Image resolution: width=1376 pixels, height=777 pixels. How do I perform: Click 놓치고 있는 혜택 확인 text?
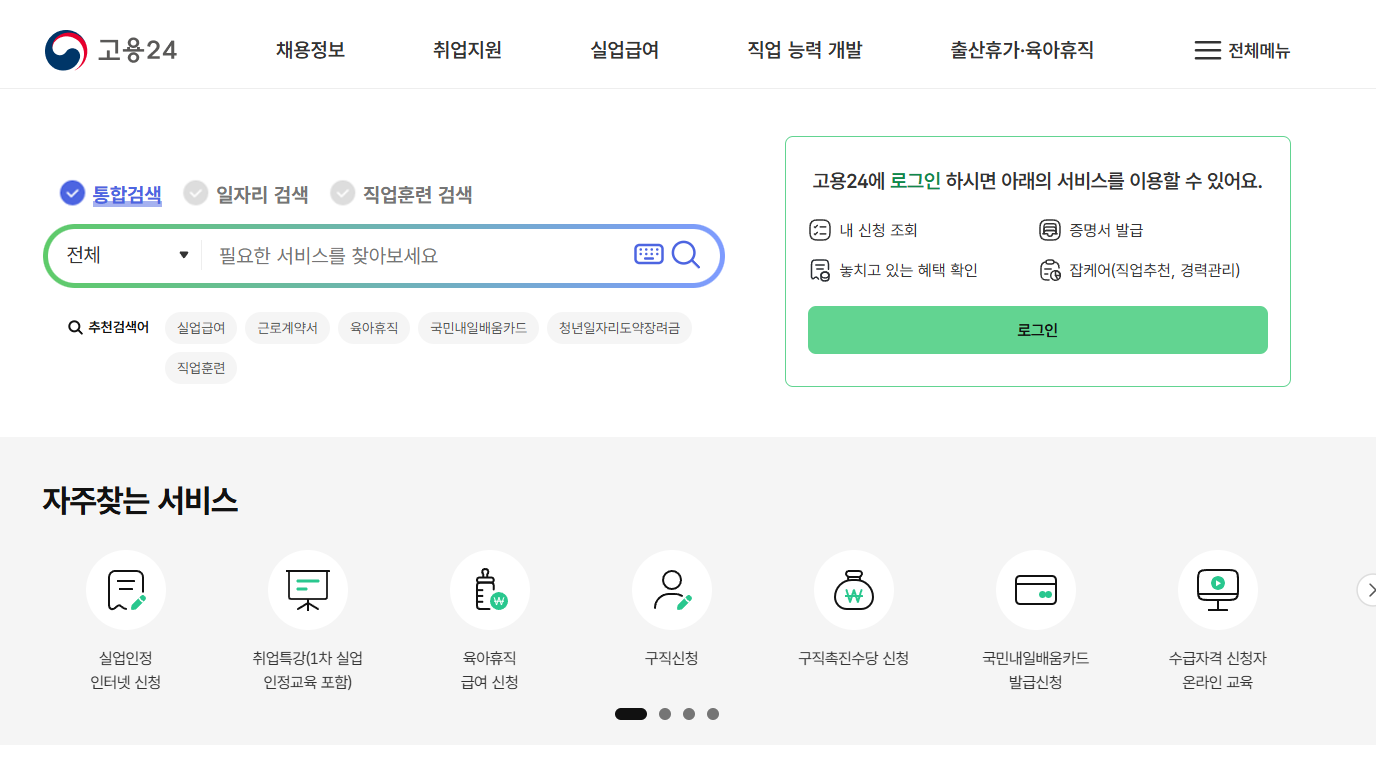(908, 270)
